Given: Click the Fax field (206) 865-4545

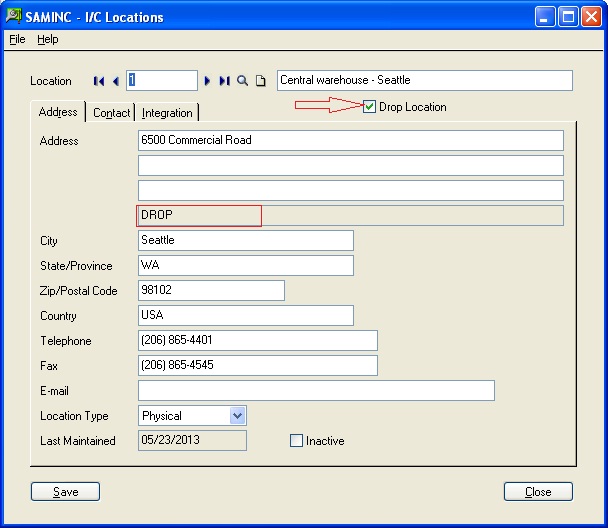Looking at the screenshot, I should pos(257,365).
